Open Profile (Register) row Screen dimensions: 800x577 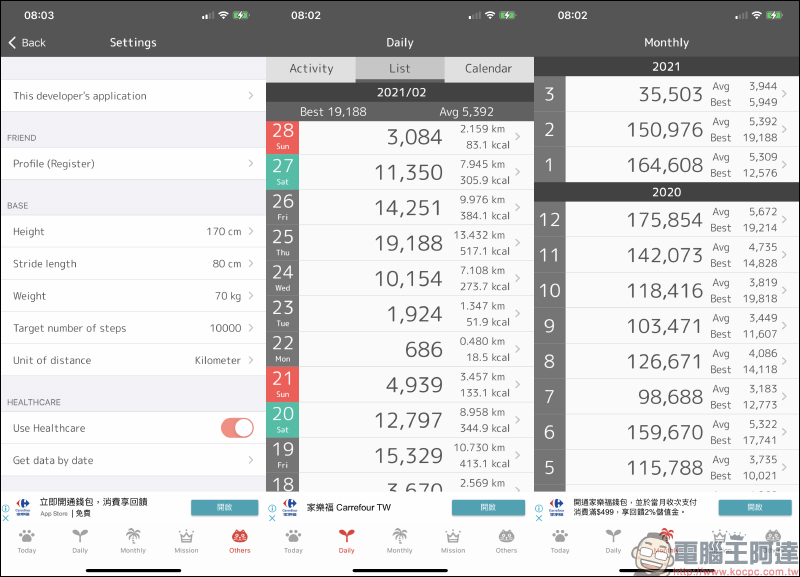point(133,163)
